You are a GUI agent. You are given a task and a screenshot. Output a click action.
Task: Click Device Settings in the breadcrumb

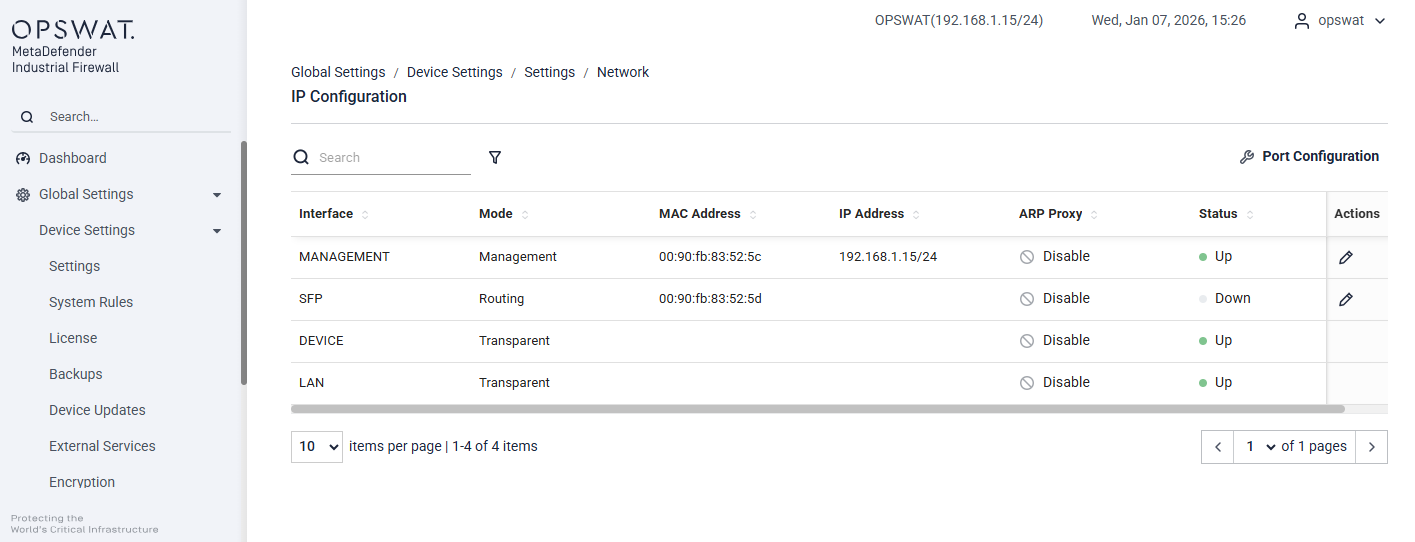coord(454,72)
